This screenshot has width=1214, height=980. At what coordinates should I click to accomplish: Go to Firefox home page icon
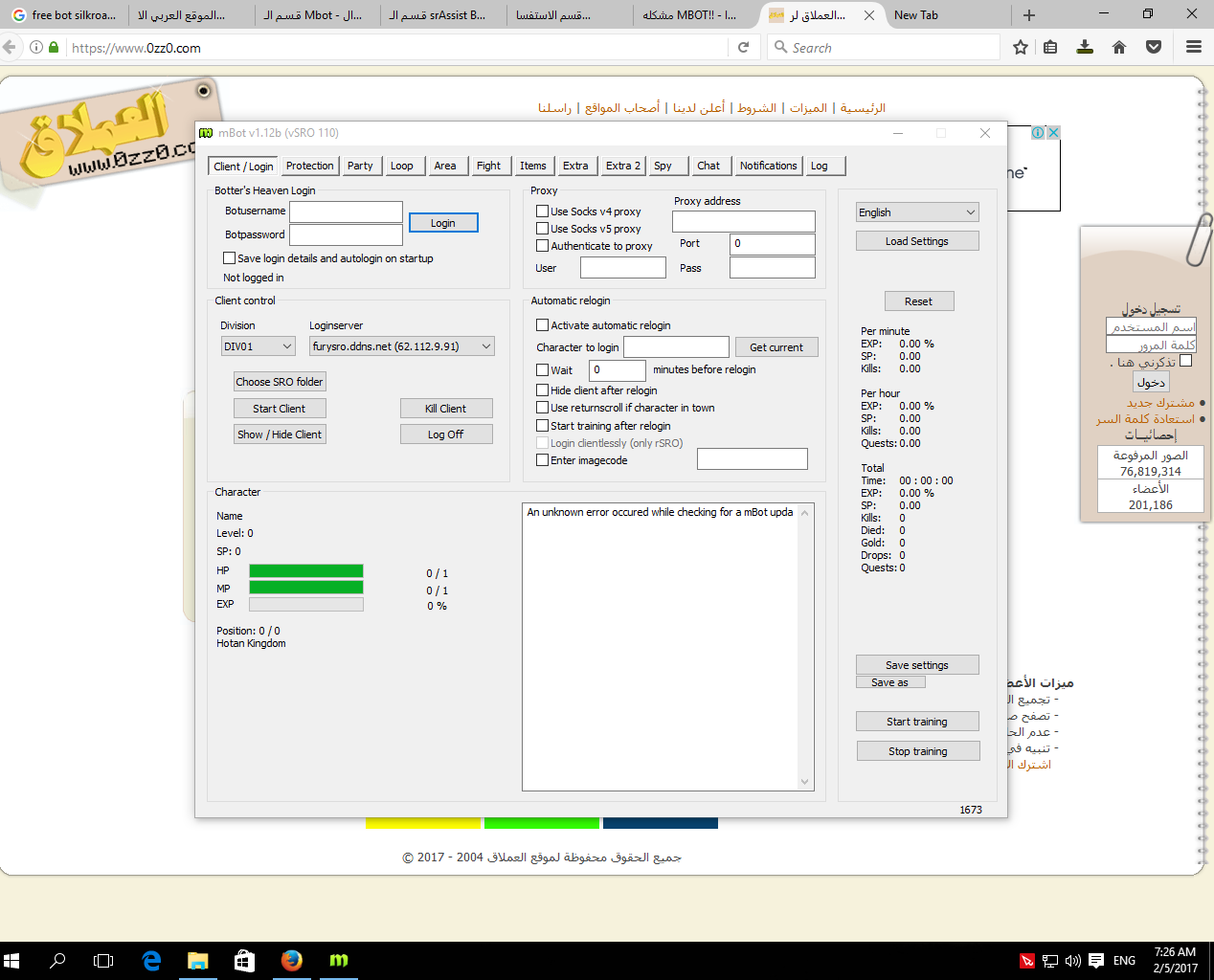[1119, 47]
